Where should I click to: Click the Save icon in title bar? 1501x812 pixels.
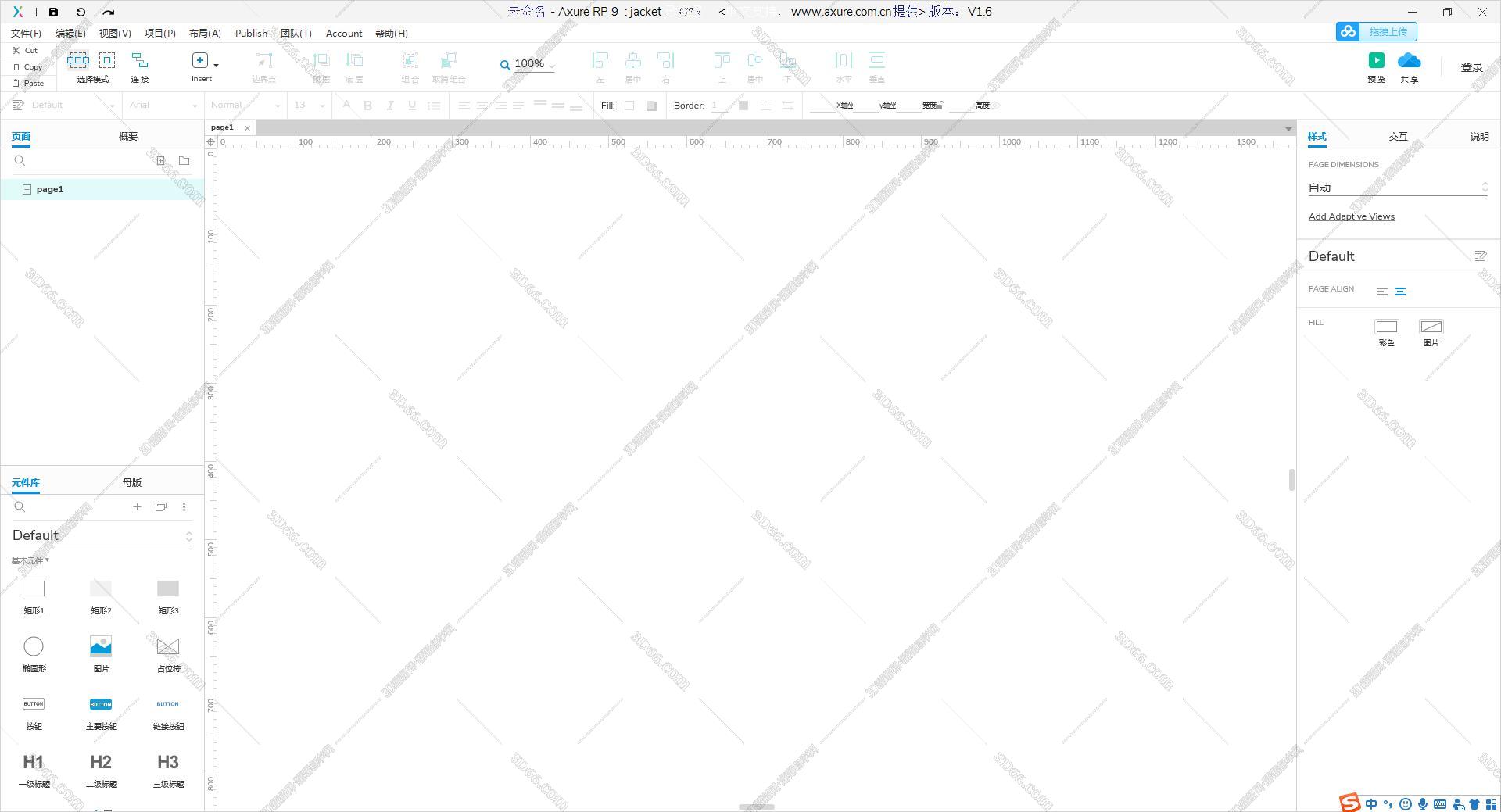tap(53, 12)
